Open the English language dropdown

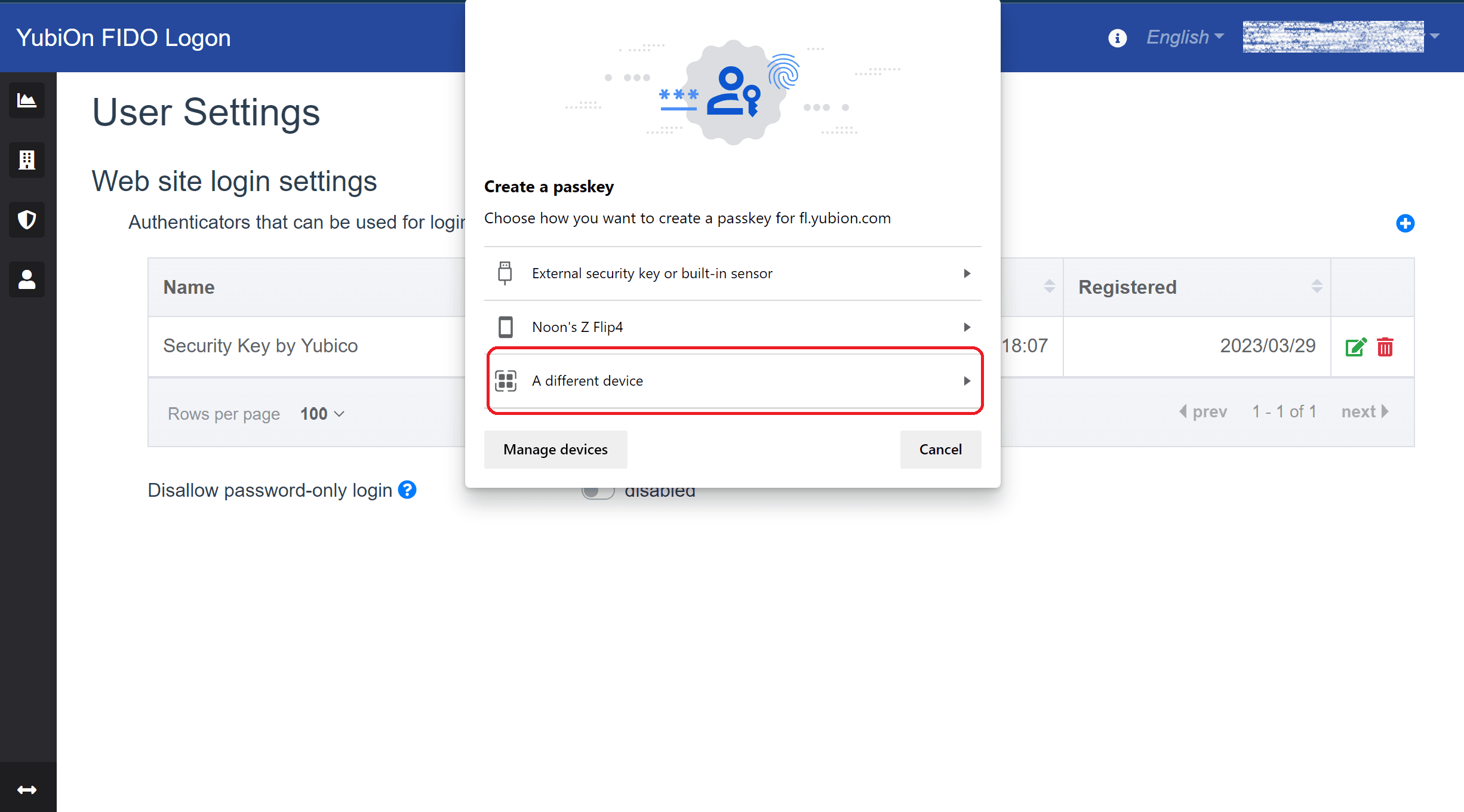(1185, 37)
